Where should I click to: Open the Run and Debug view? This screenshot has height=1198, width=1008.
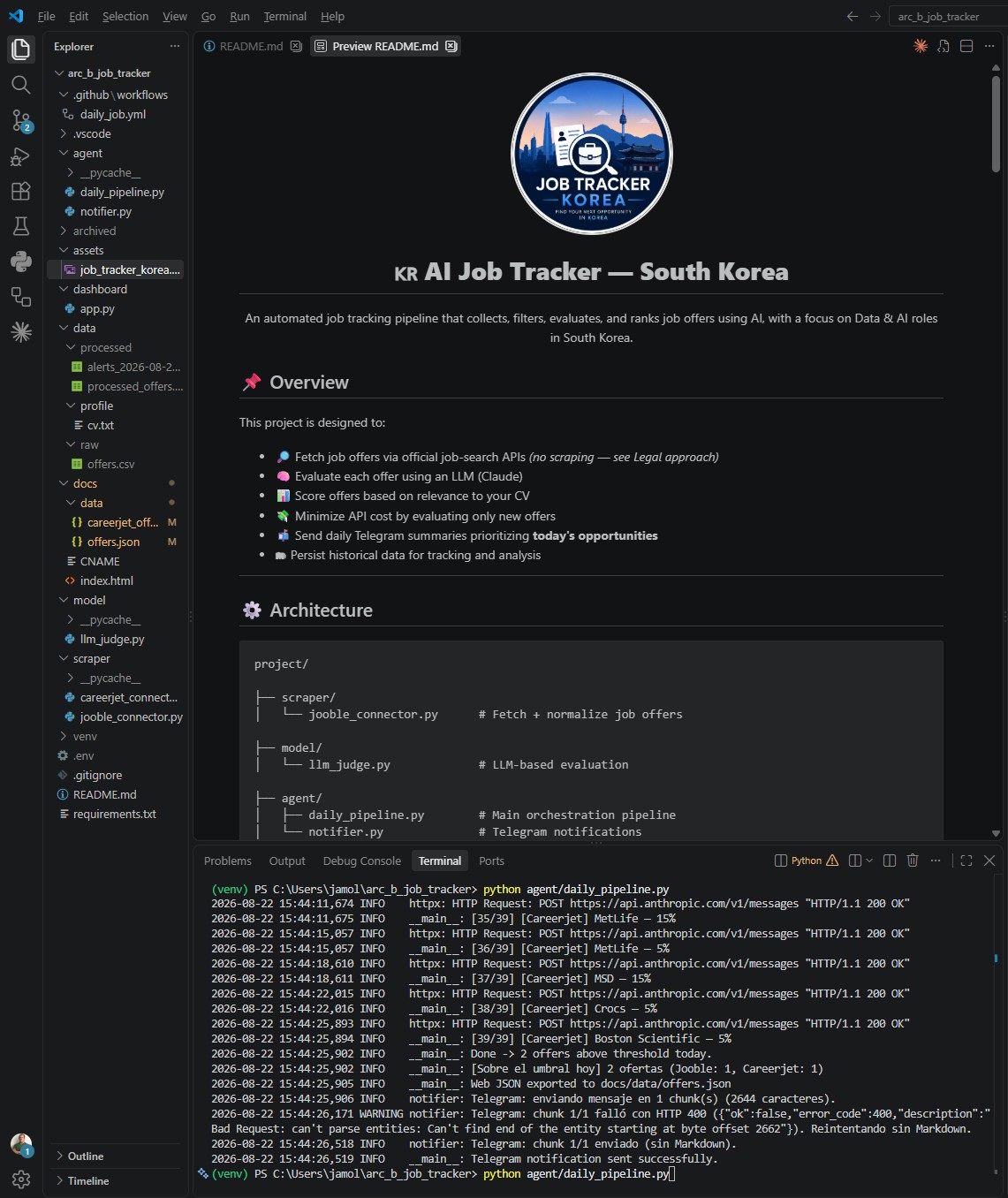(21, 156)
